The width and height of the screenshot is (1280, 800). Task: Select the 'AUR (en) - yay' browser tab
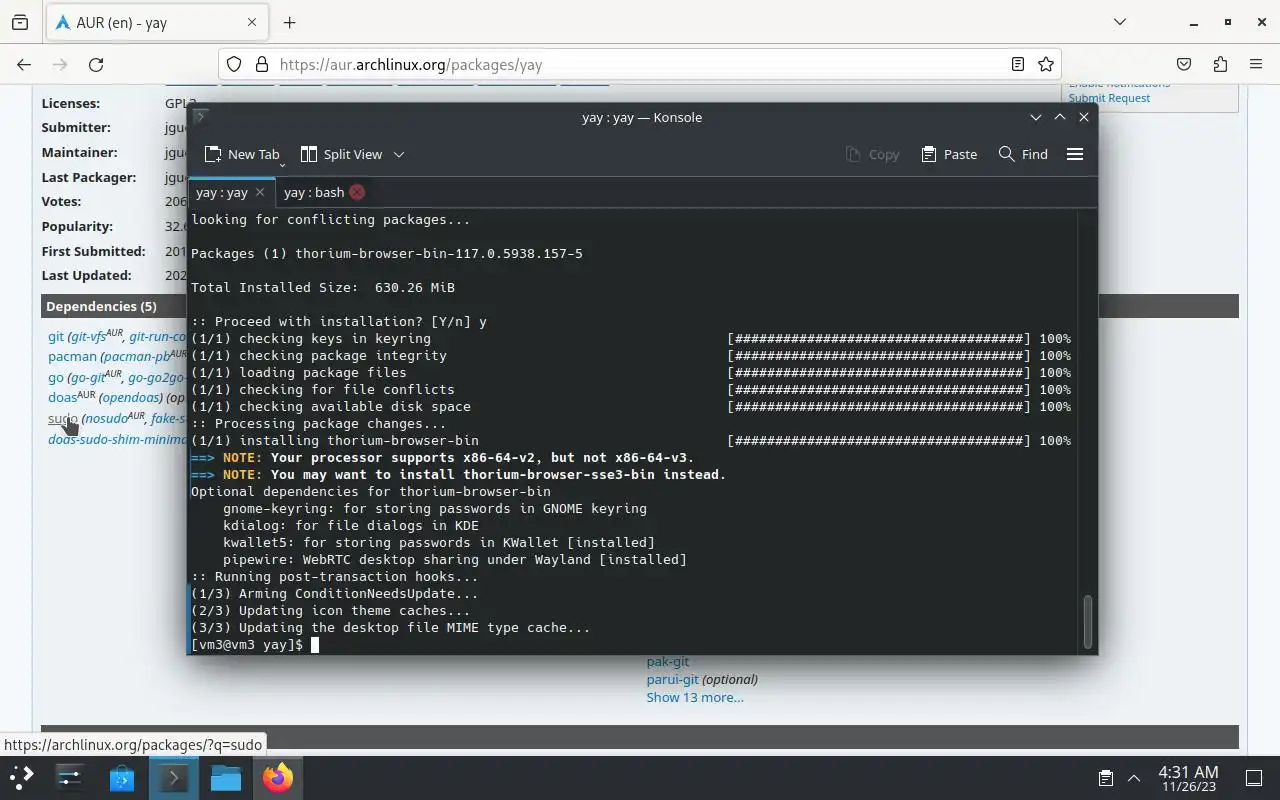point(156,22)
